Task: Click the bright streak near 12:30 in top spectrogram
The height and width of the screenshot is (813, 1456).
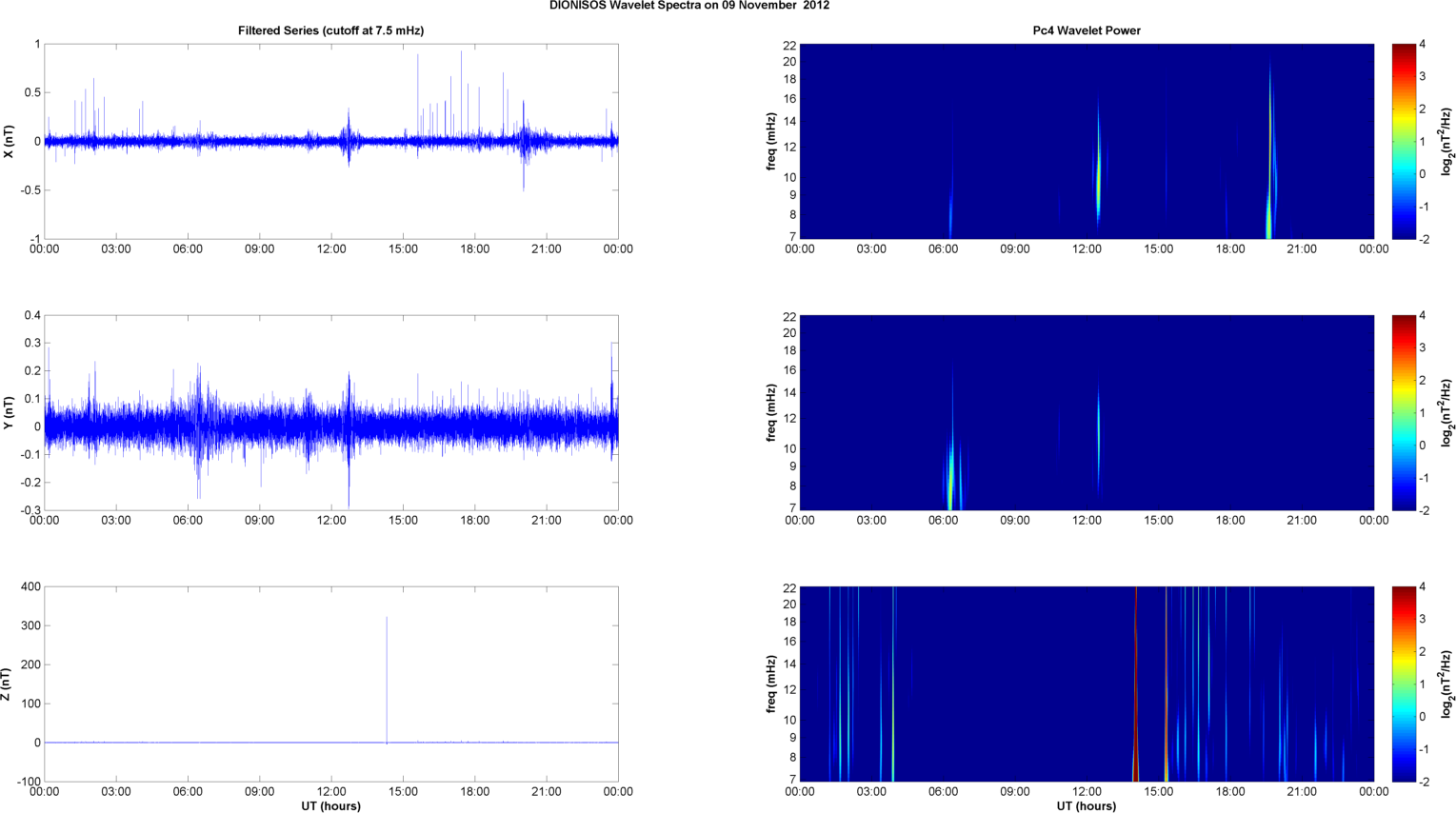Action: click(1098, 176)
